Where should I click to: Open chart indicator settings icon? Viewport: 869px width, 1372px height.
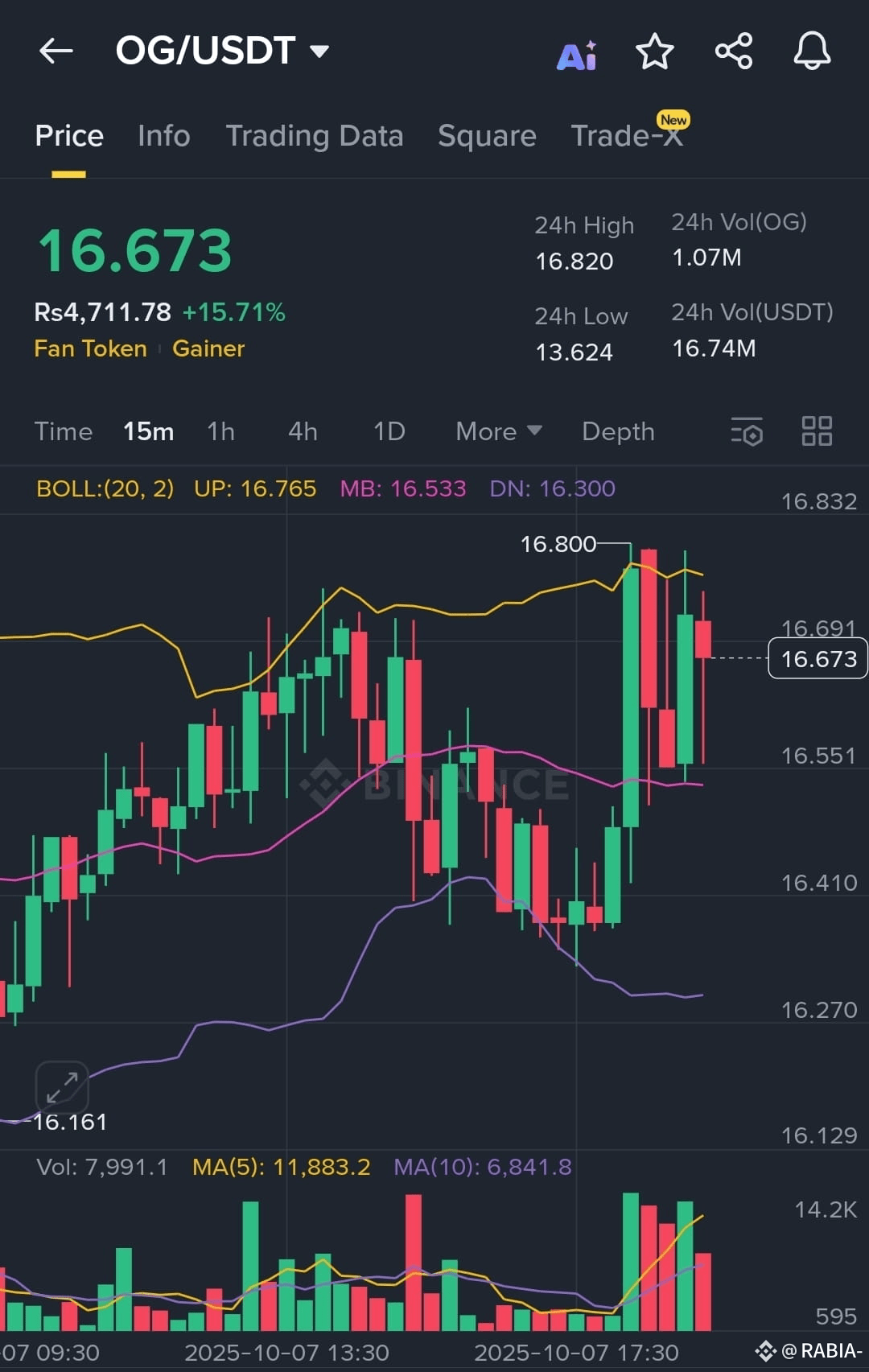pos(747,431)
